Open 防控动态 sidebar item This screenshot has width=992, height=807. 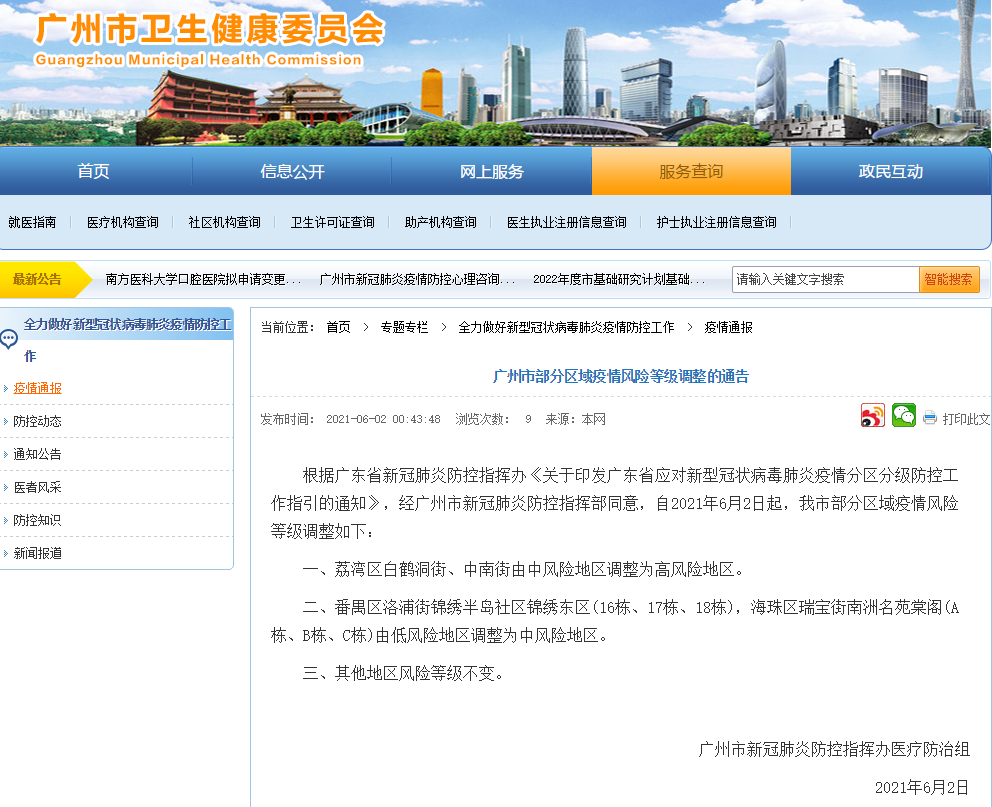[38, 421]
